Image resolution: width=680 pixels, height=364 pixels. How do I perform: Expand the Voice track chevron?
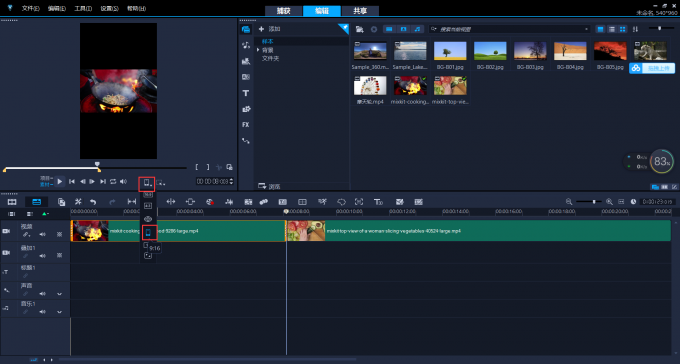tap(59, 294)
